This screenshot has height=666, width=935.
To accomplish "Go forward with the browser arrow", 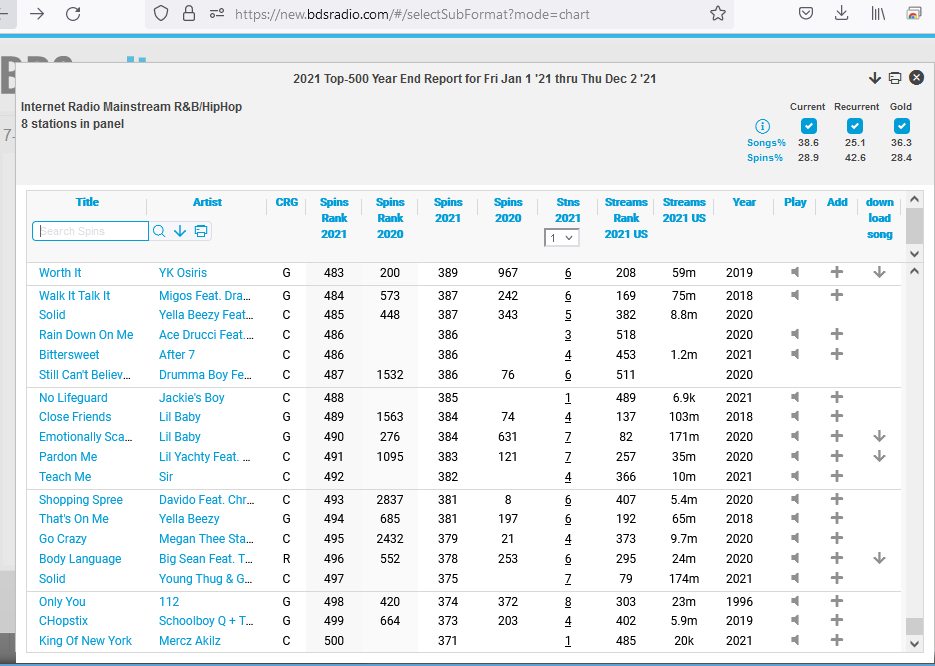I will 37,13.
